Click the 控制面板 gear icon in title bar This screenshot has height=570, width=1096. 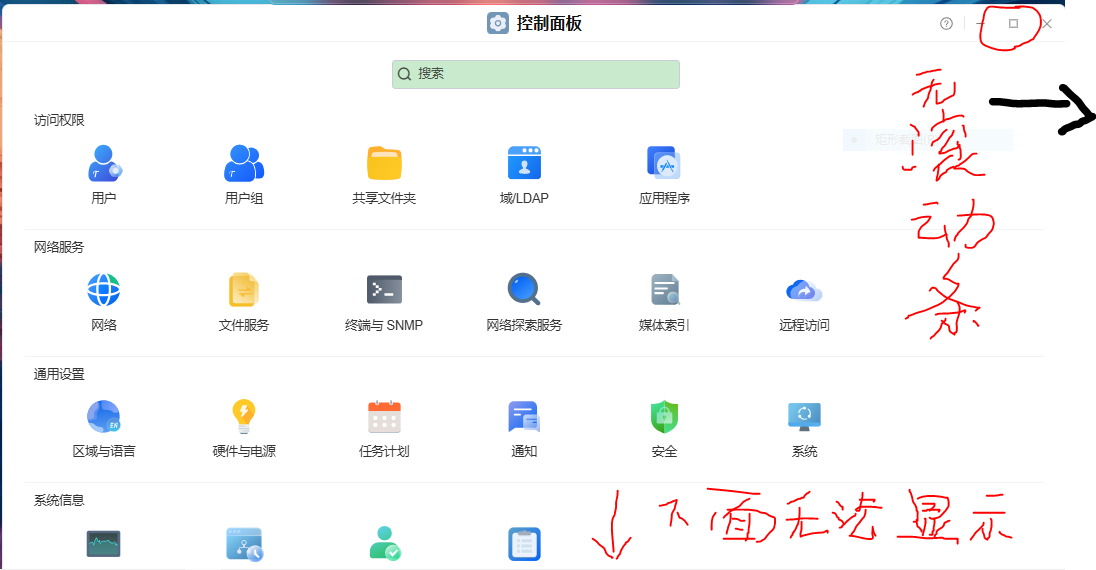point(498,23)
